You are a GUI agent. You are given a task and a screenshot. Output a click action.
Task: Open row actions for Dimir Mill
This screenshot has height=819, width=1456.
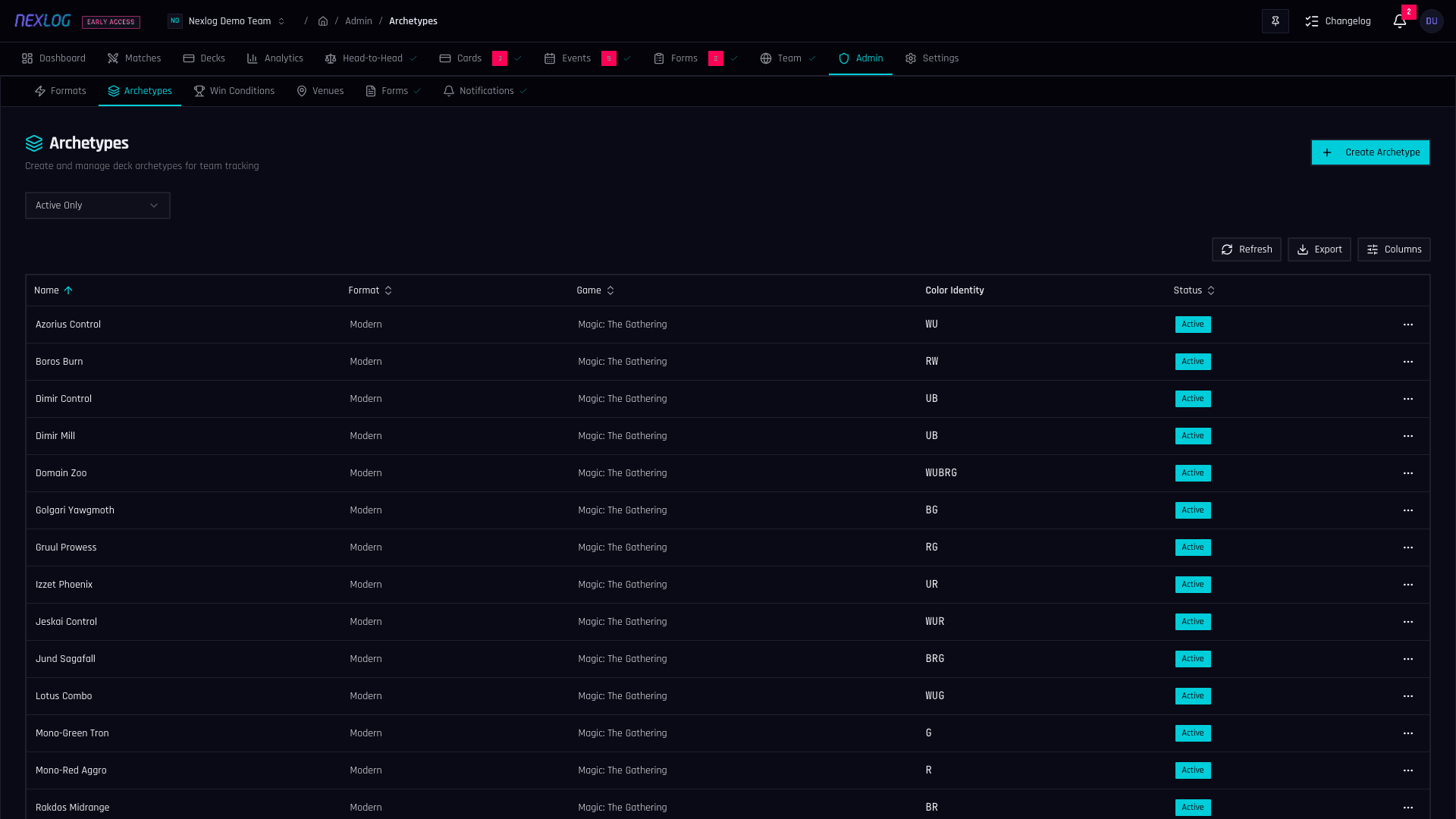1408,436
